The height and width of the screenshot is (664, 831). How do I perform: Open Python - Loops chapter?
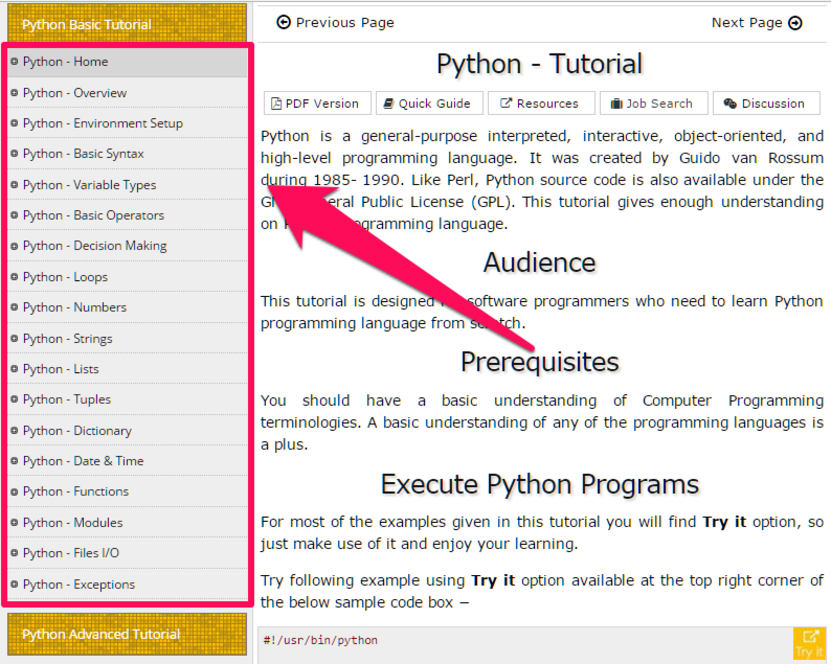pyautogui.click(x=128, y=277)
